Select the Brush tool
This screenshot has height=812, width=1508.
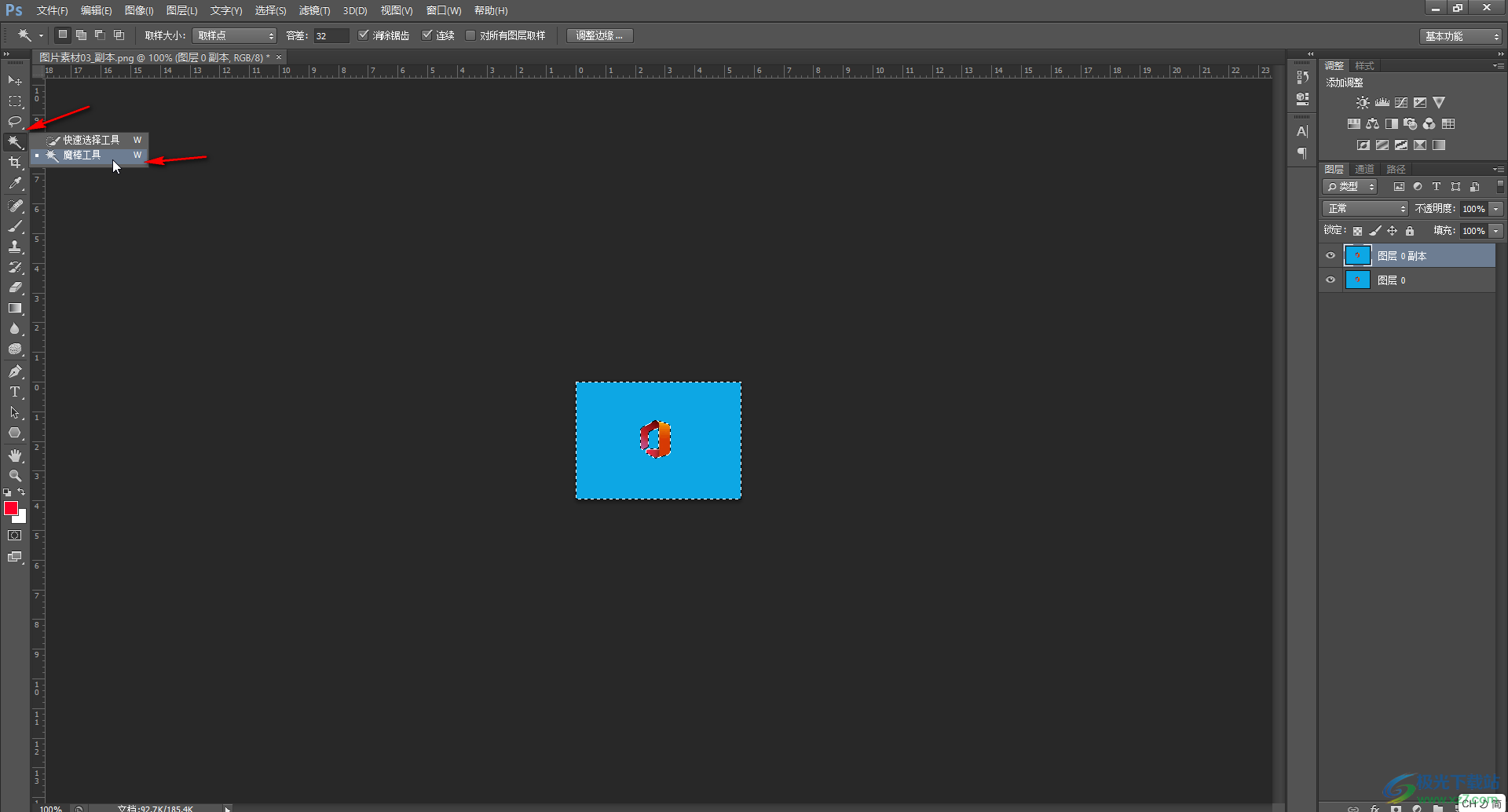tap(15, 226)
